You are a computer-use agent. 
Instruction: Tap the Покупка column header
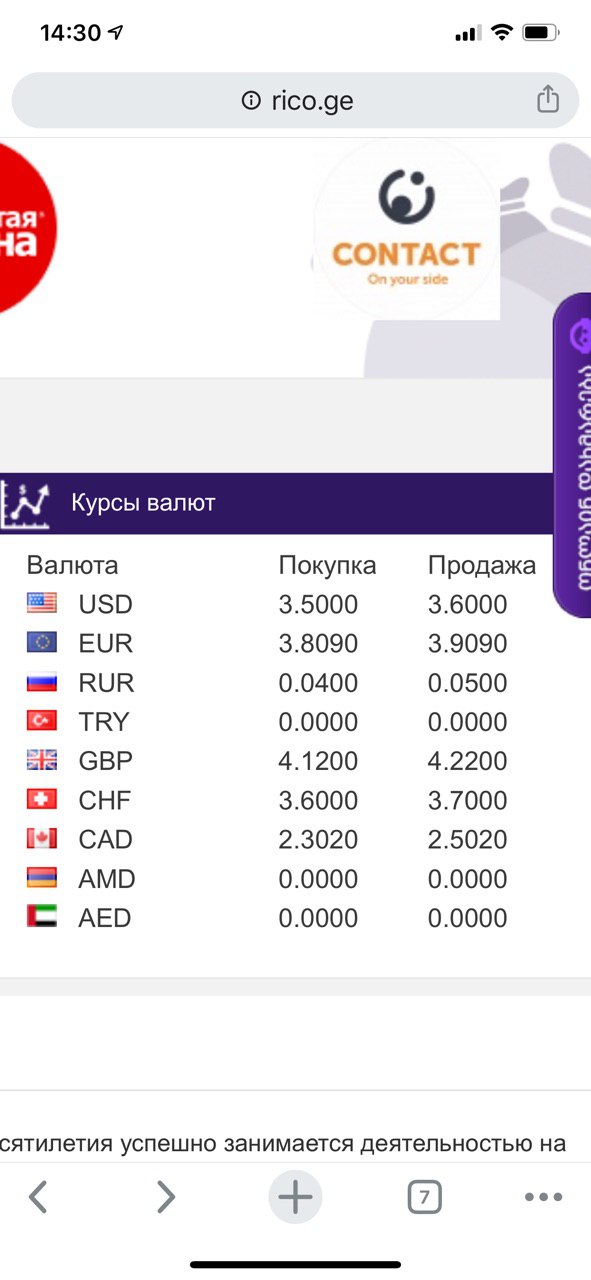coord(327,565)
